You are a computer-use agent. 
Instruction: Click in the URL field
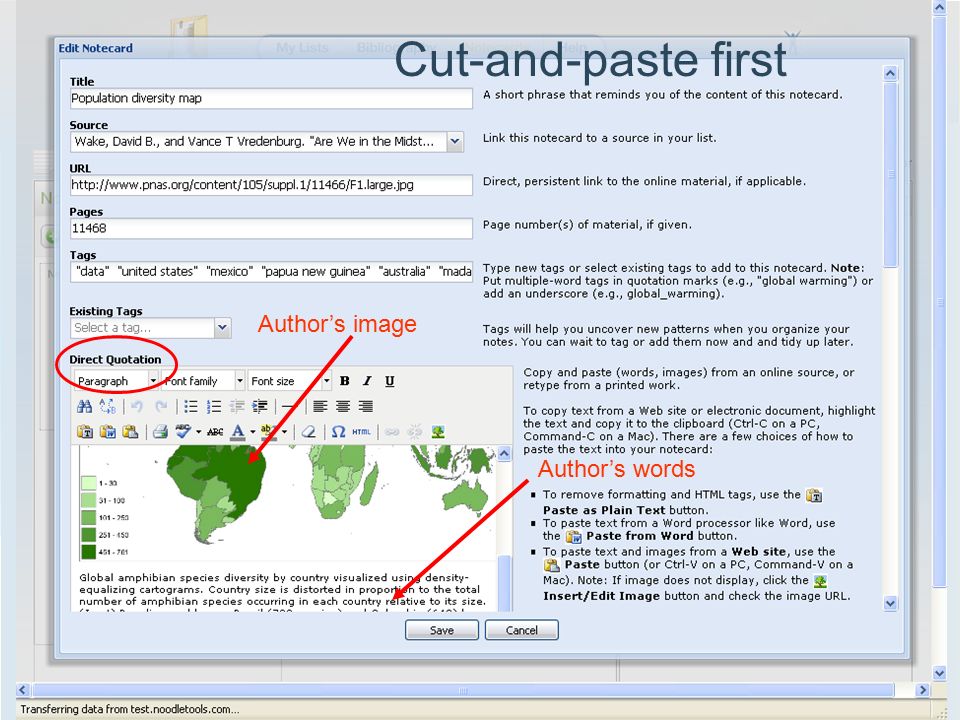tap(271, 185)
